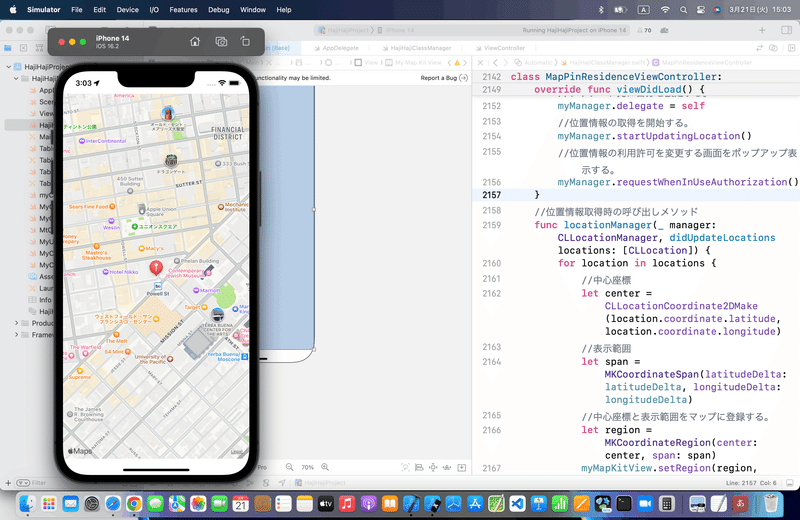Screen dimensions: 800x520
Task: Switch to the ViewController tab
Action: point(500,48)
